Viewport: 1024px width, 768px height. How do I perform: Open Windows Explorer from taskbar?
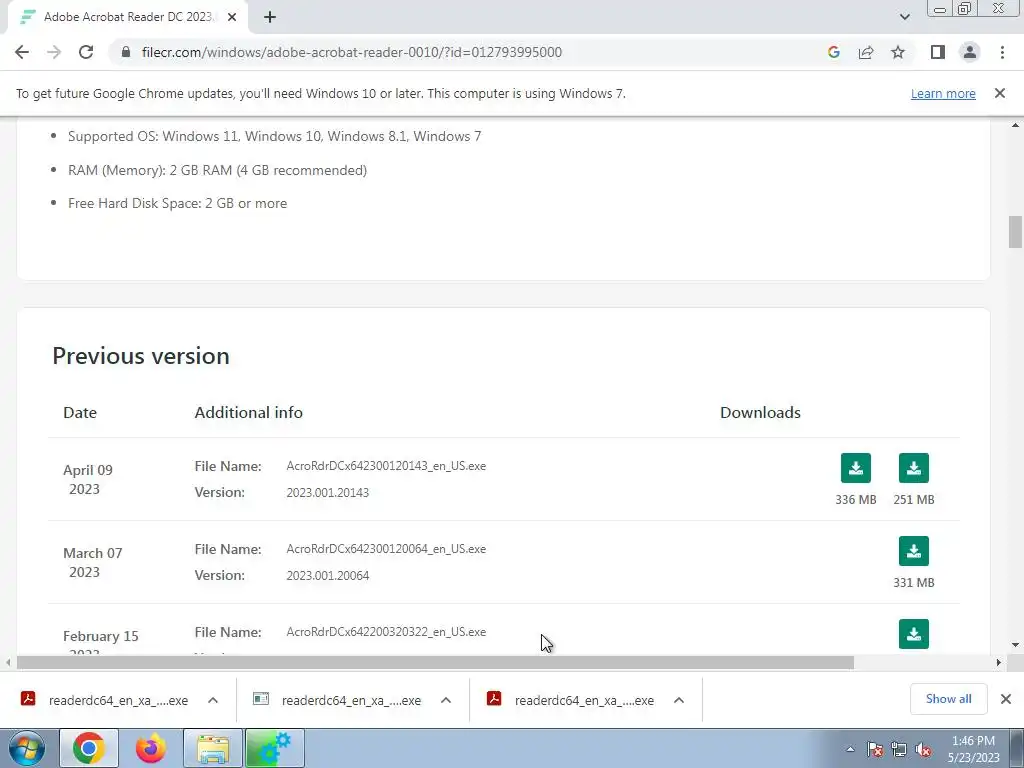pos(212,748)
